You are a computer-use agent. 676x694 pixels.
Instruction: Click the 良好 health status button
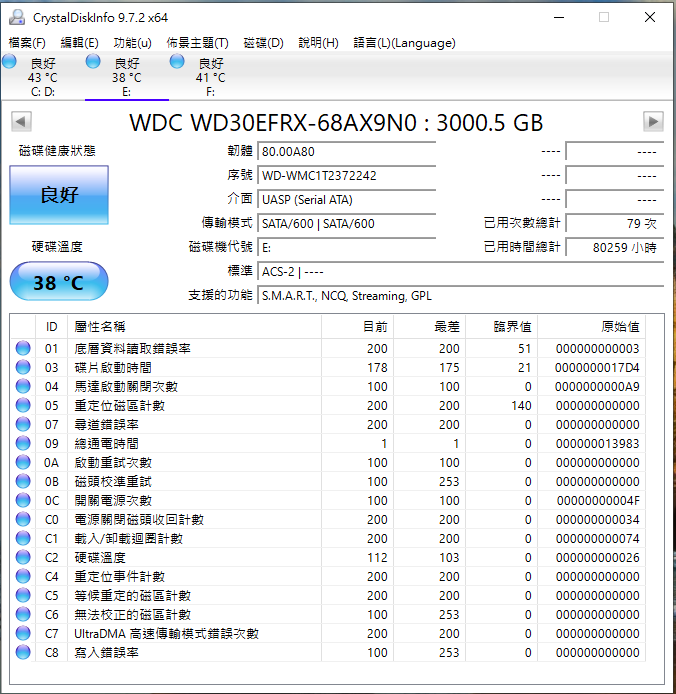[58, 195]
